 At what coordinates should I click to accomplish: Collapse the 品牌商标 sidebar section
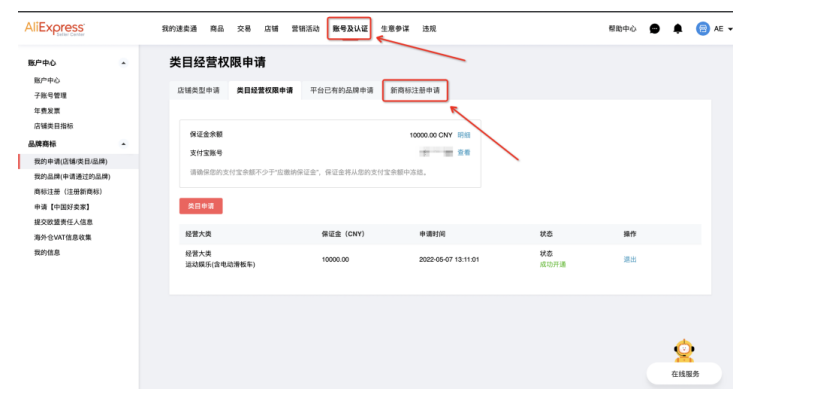(123, 144)
